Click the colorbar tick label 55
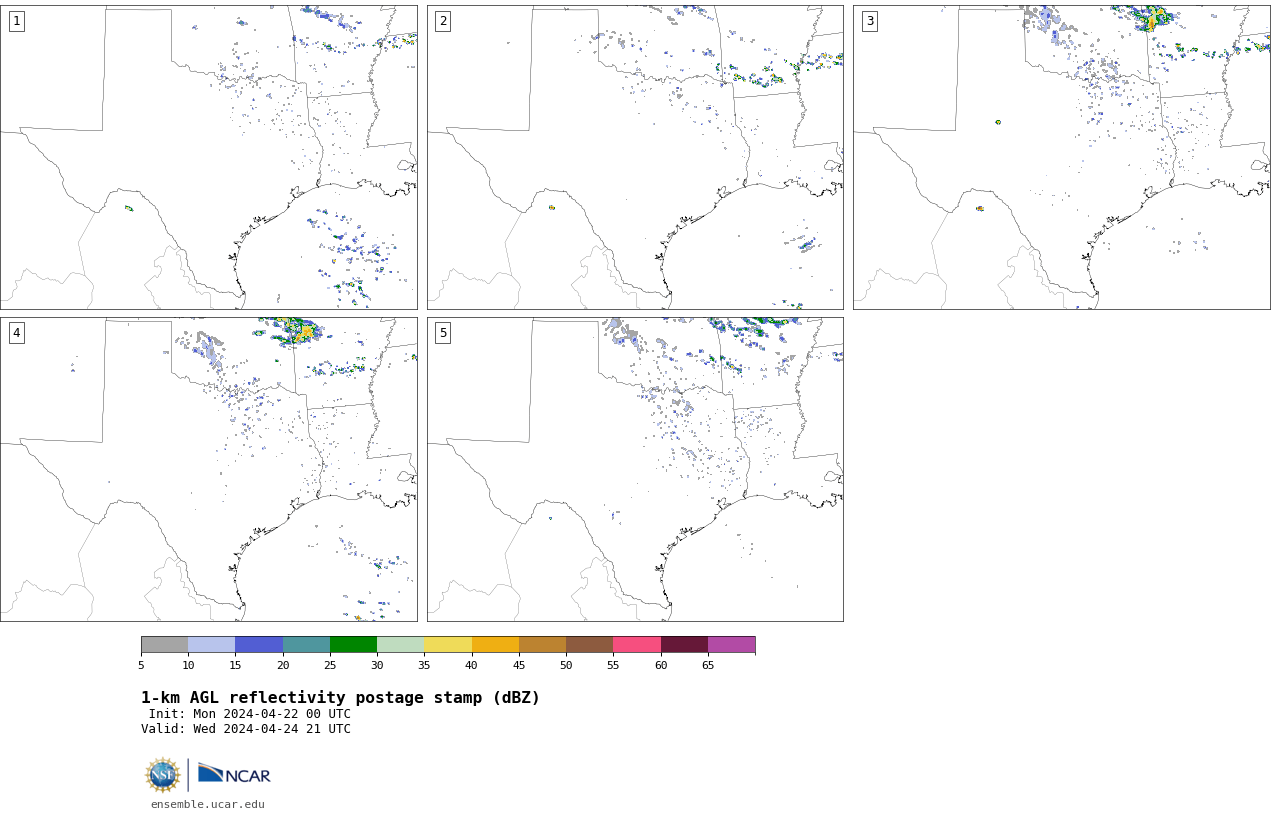The width and height of the screenshot is (1280, 815). point(613,665)
